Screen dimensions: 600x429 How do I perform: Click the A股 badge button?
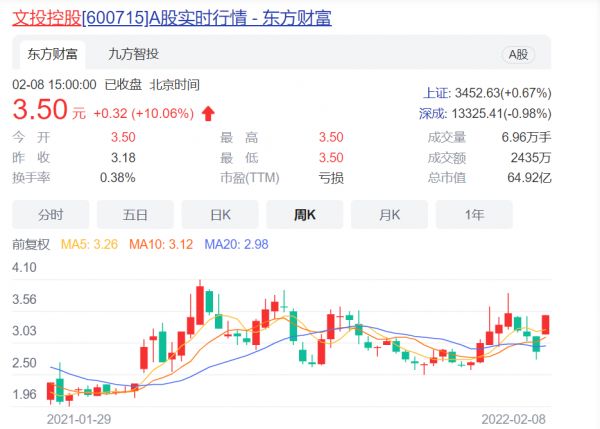pos(518,55)
